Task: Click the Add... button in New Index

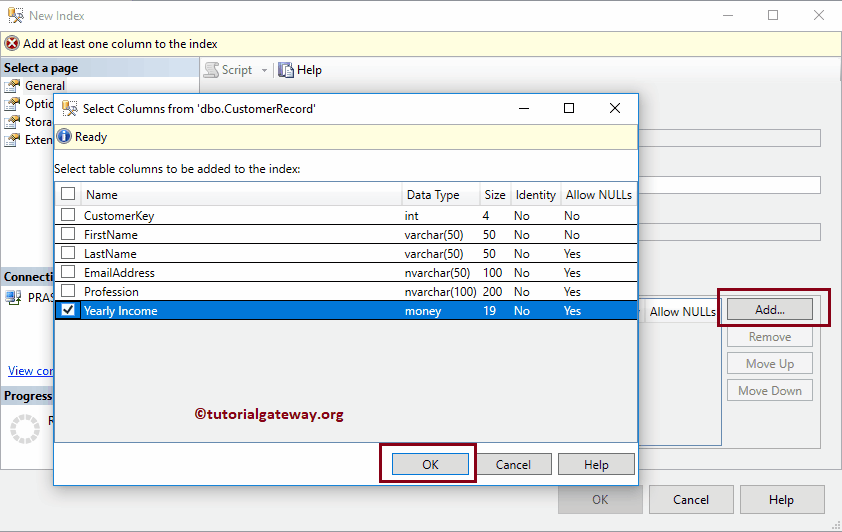Action: point(770,310)
